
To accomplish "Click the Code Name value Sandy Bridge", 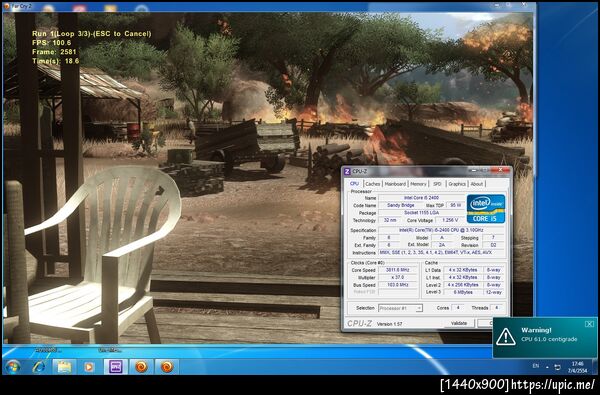I will click(x=400, y=206).
